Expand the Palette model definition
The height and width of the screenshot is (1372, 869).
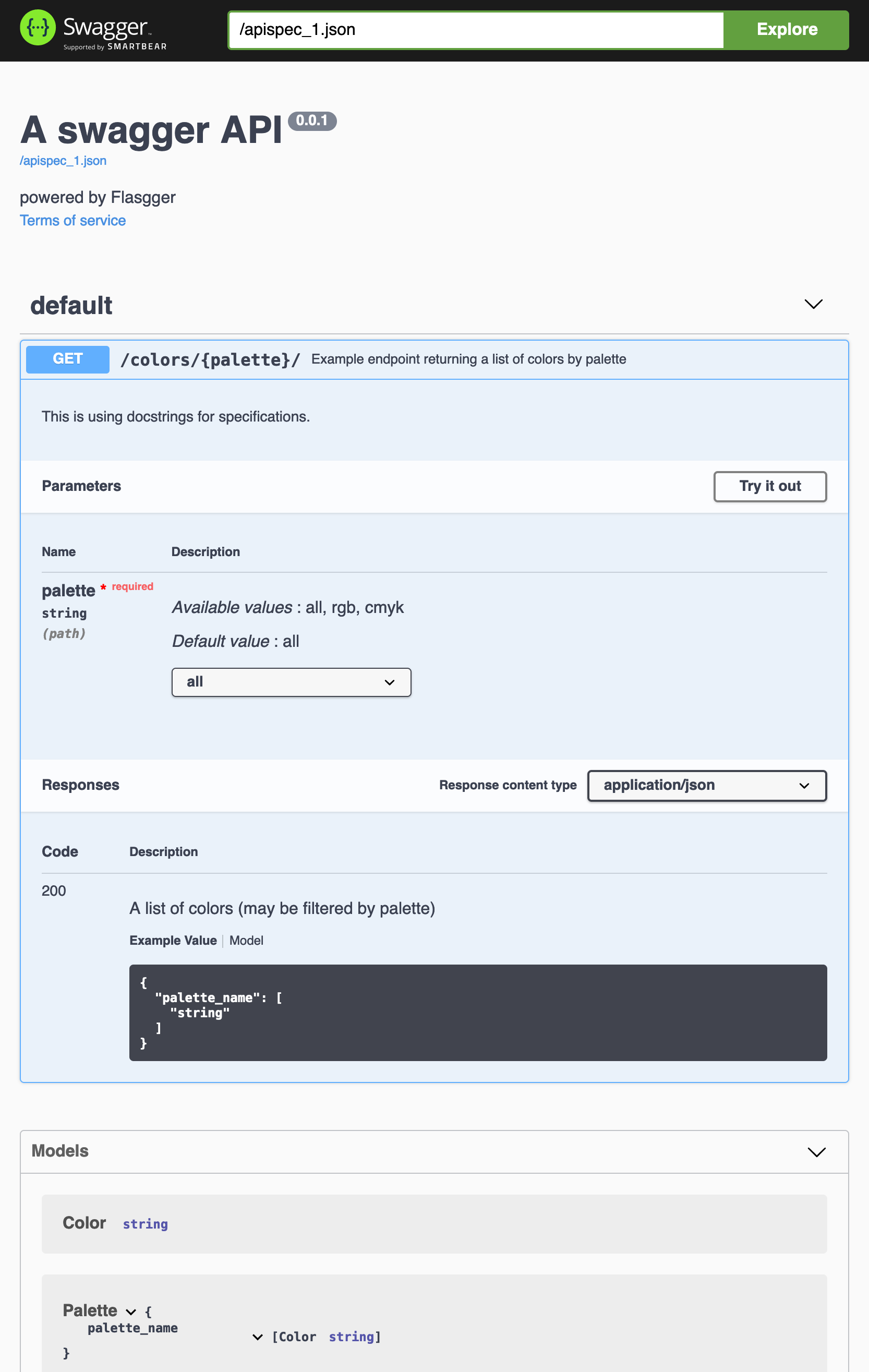point(130,1311)
